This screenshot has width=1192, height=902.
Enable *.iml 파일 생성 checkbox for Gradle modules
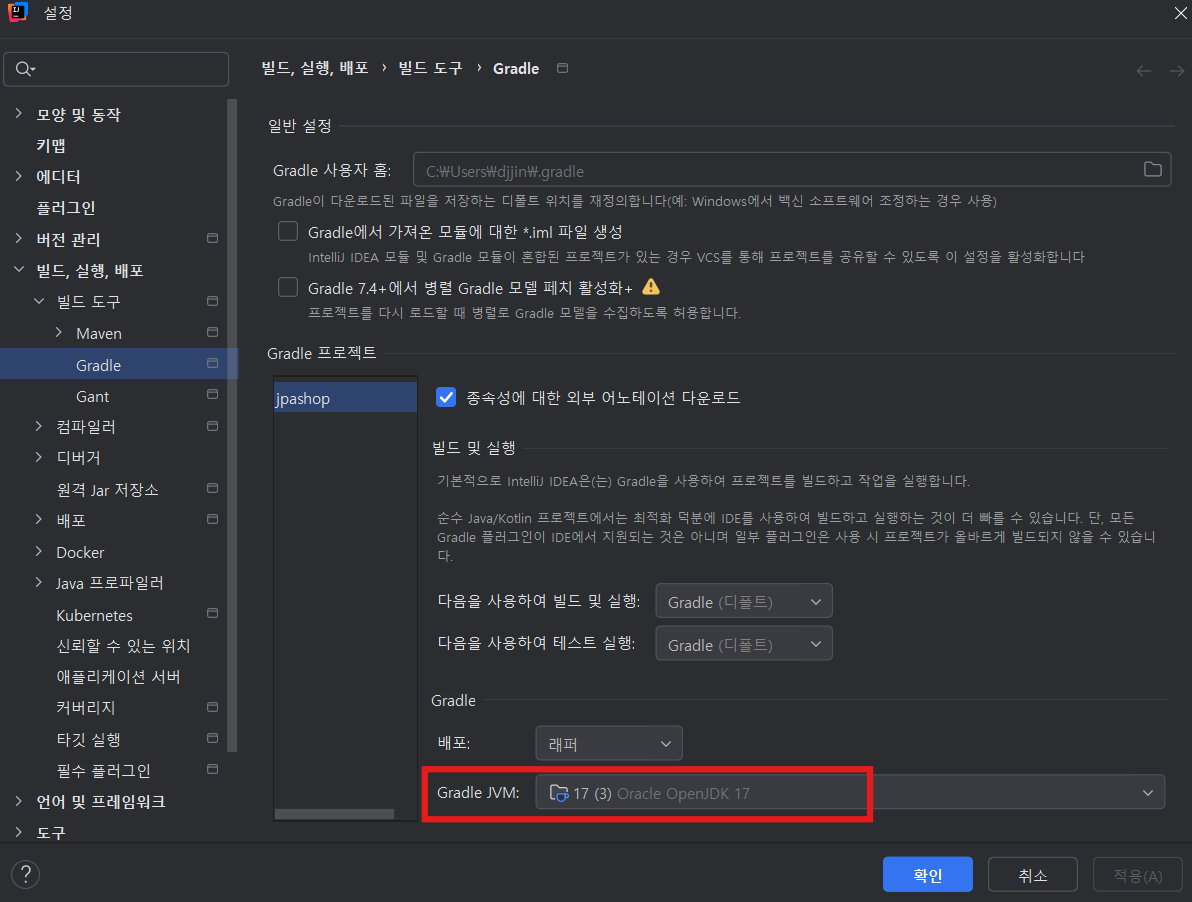tap(288, 231)
